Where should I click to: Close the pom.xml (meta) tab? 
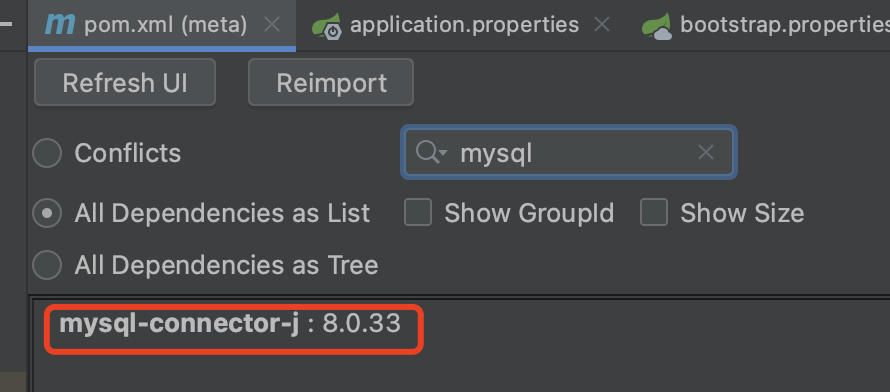pos(272,24)
